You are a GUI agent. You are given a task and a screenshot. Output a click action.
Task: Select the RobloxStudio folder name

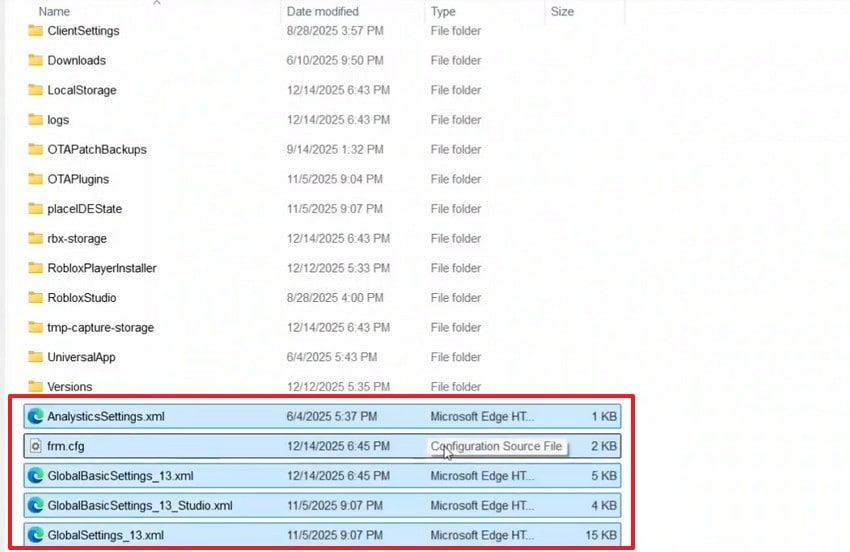point(82,298)
